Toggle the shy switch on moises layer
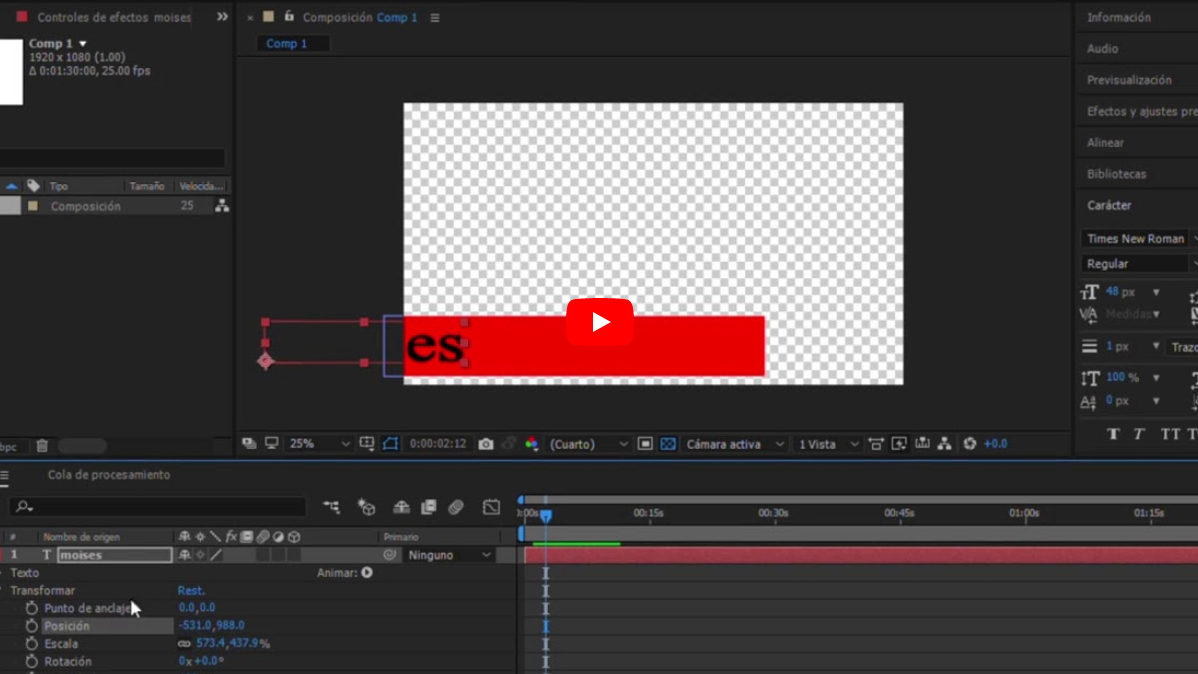Viewport: 1198px width, 674px height. (x=184, y=555)
